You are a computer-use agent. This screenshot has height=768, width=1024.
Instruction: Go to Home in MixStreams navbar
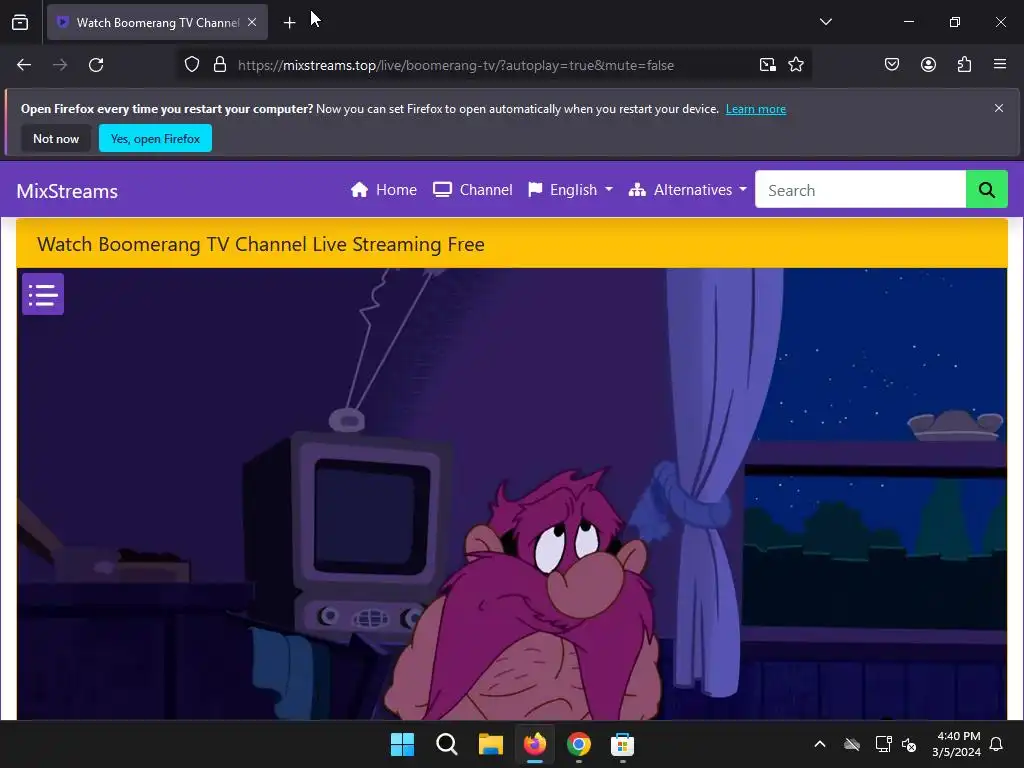click(384, 190)
